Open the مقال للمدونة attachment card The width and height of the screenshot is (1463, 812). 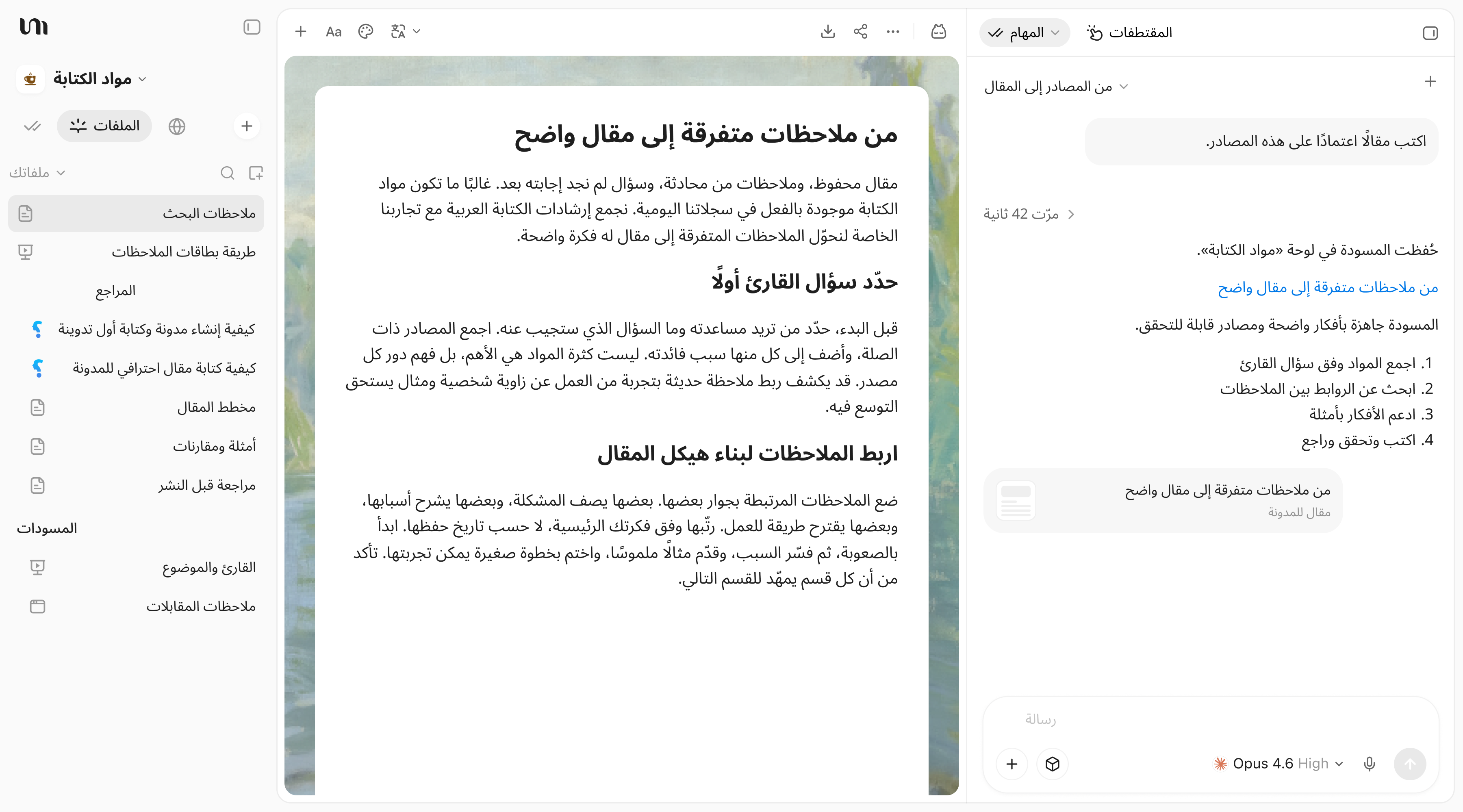click(x=1163, y=500)
